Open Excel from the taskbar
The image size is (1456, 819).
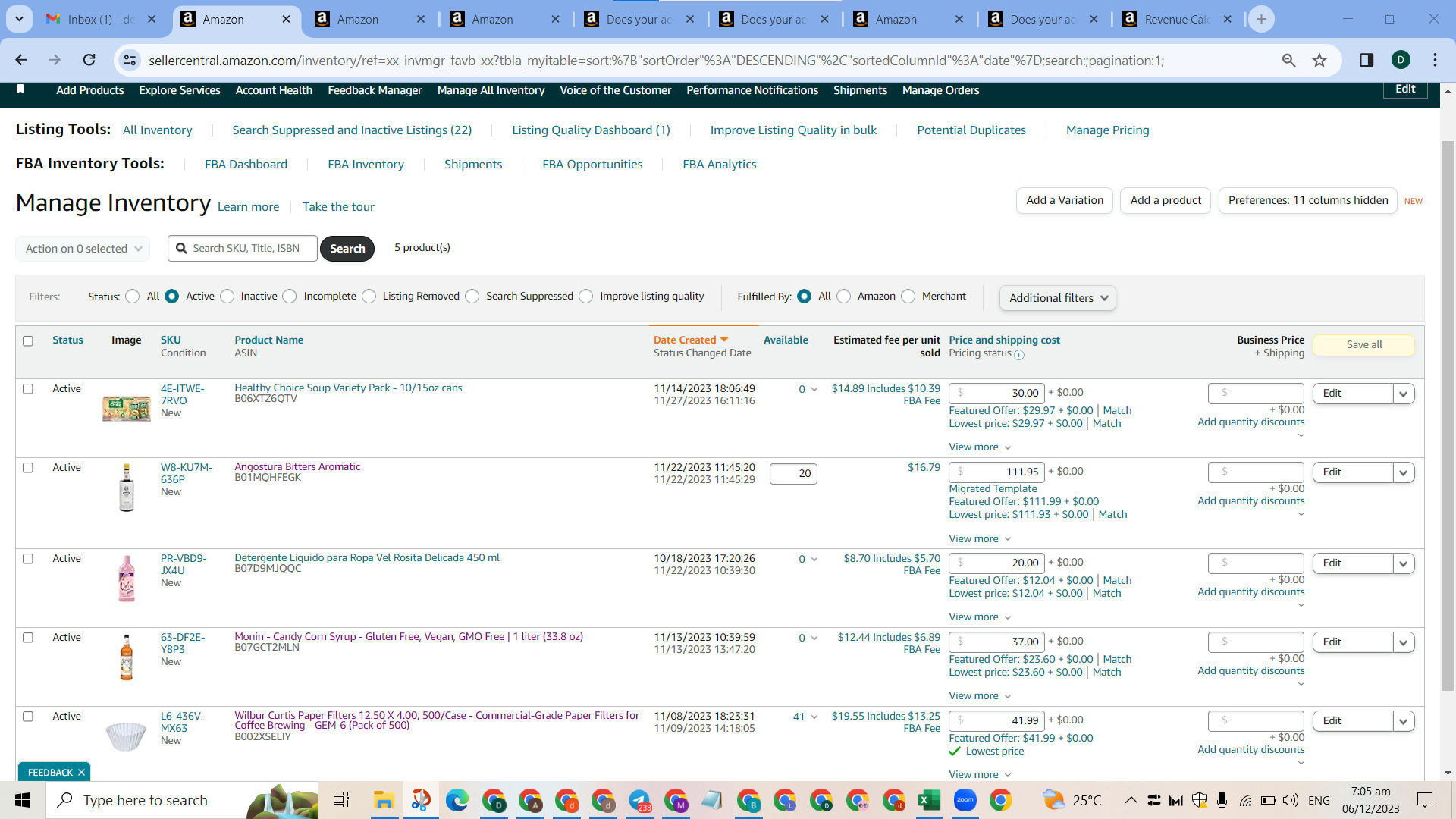[929, 800]
